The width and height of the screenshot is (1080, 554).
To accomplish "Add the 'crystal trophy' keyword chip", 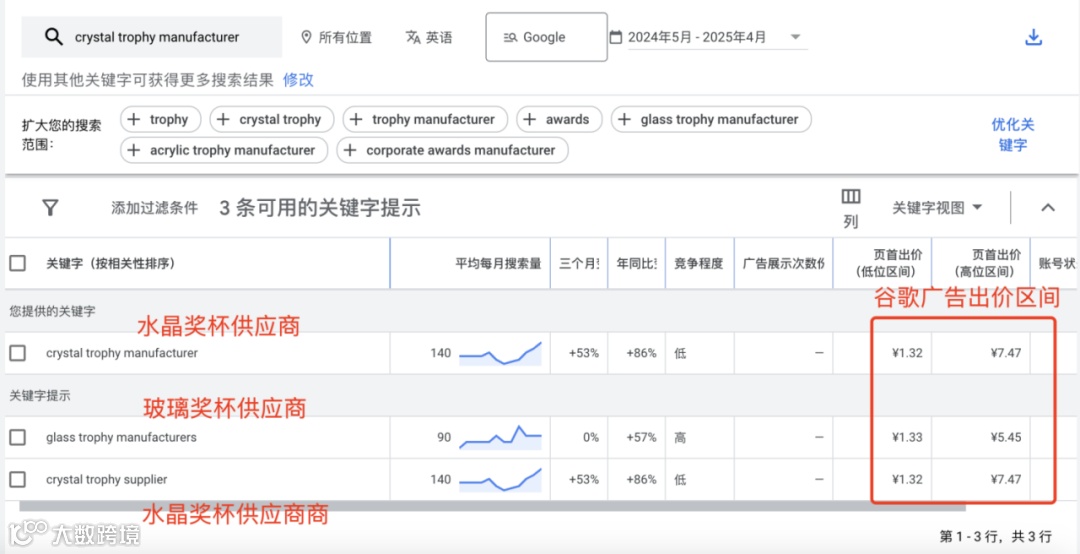I will [x=271, y=119].
